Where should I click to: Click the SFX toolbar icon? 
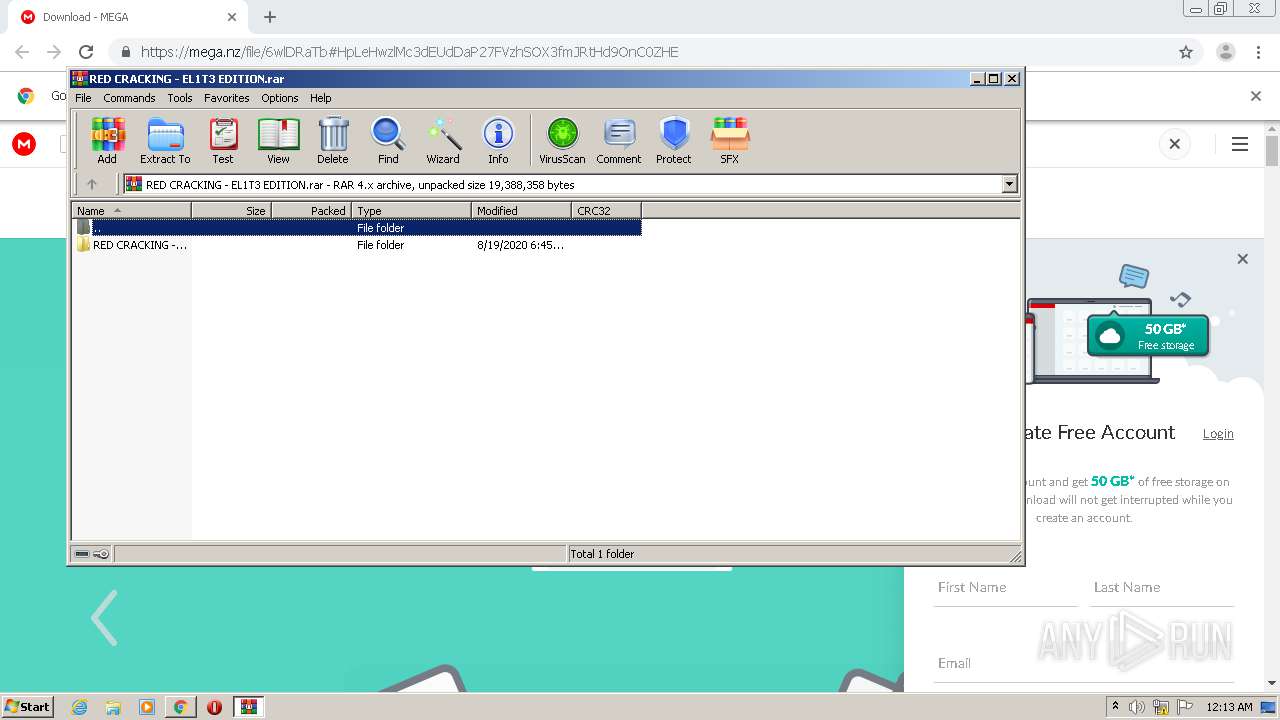tap(730, 140)
